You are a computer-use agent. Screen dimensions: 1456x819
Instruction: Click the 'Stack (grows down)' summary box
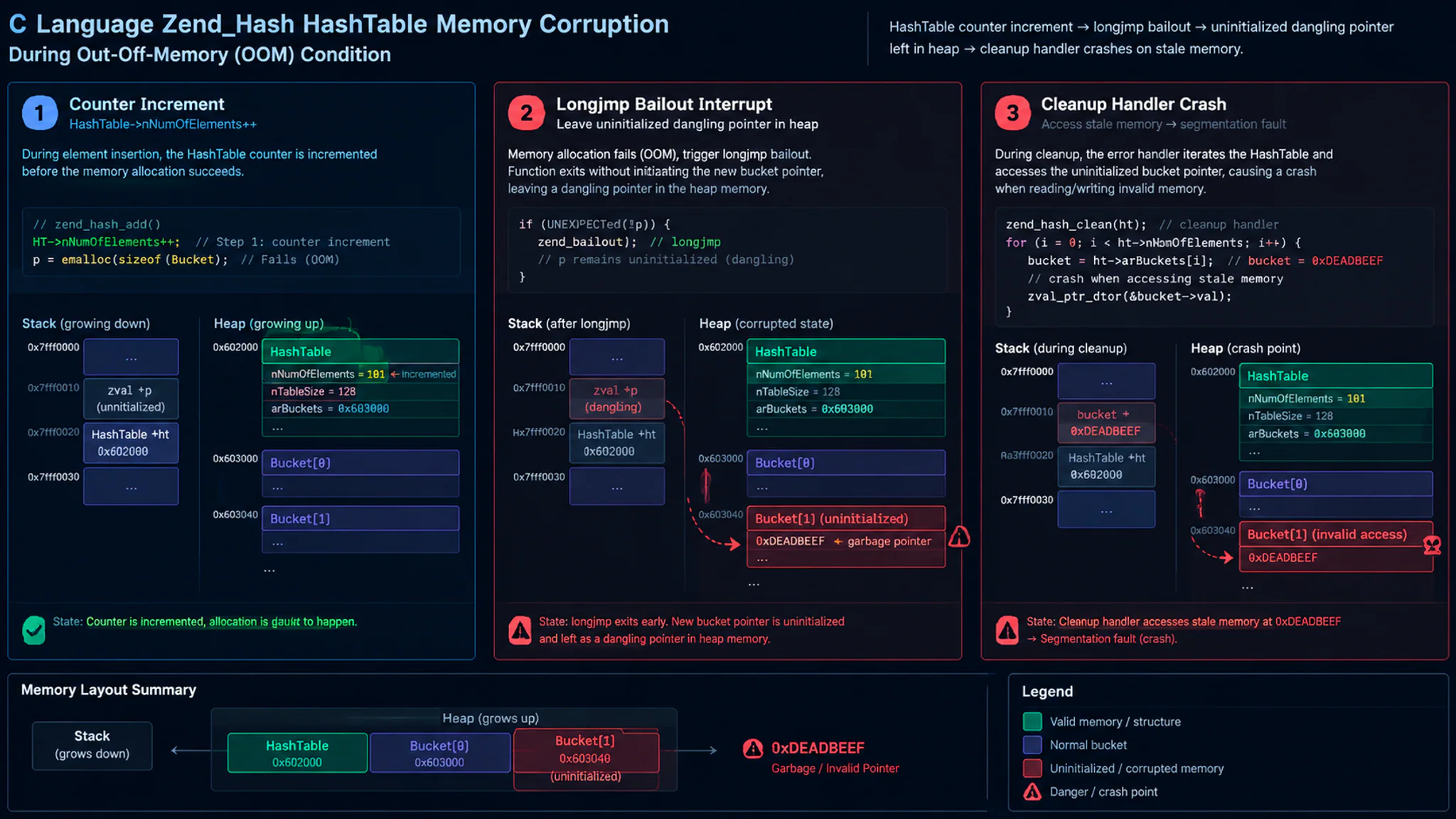[x=92, y=746]
